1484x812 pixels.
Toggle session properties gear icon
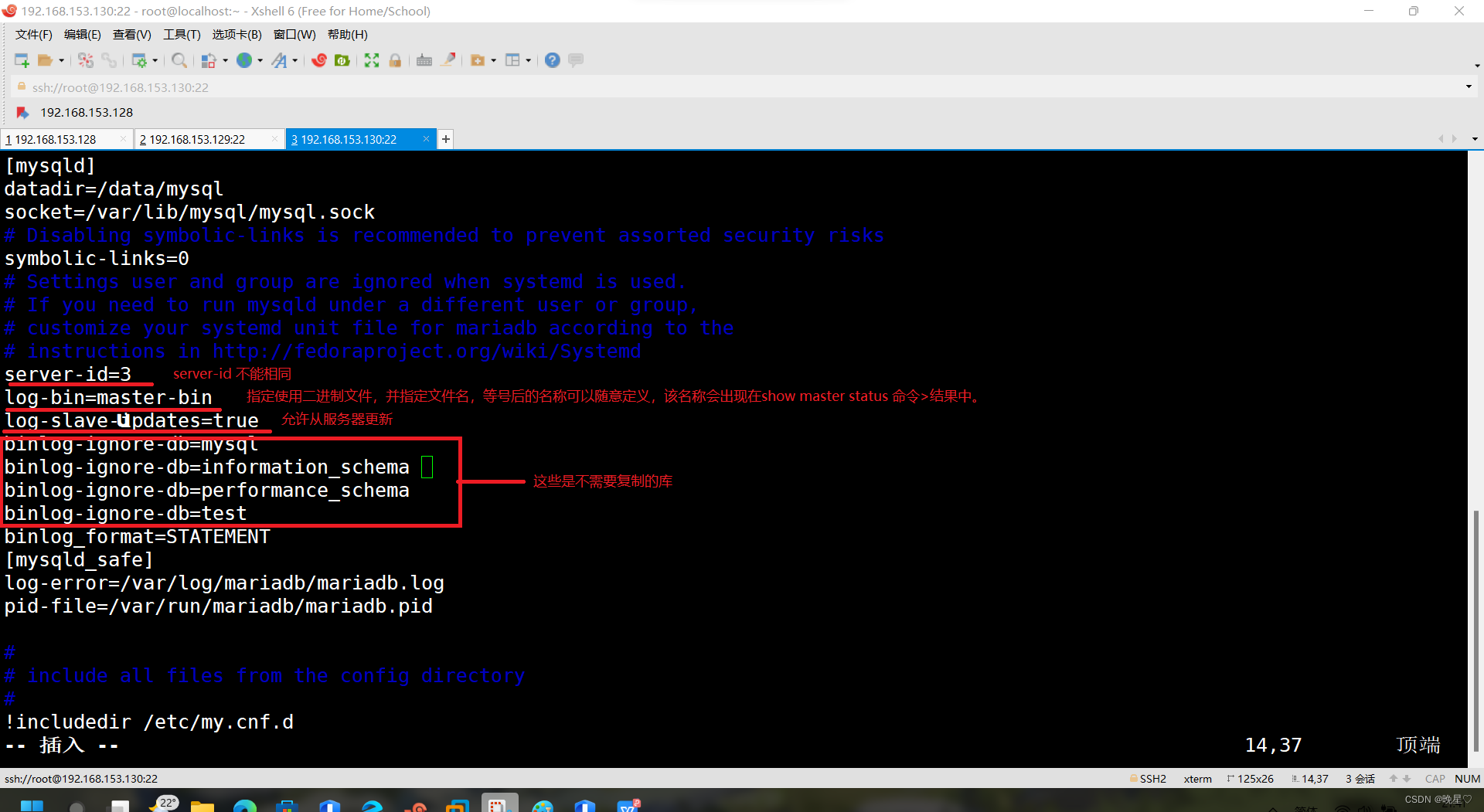click(x=140, y=59)
